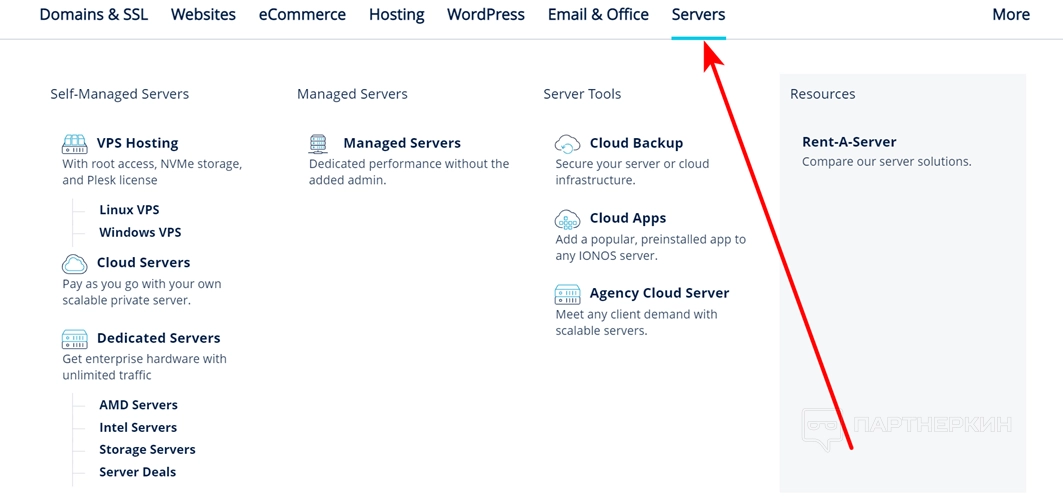Click 'Compare our server solutions.' text
Viewport: 1063px width, 504px height.
click(887, 162)
